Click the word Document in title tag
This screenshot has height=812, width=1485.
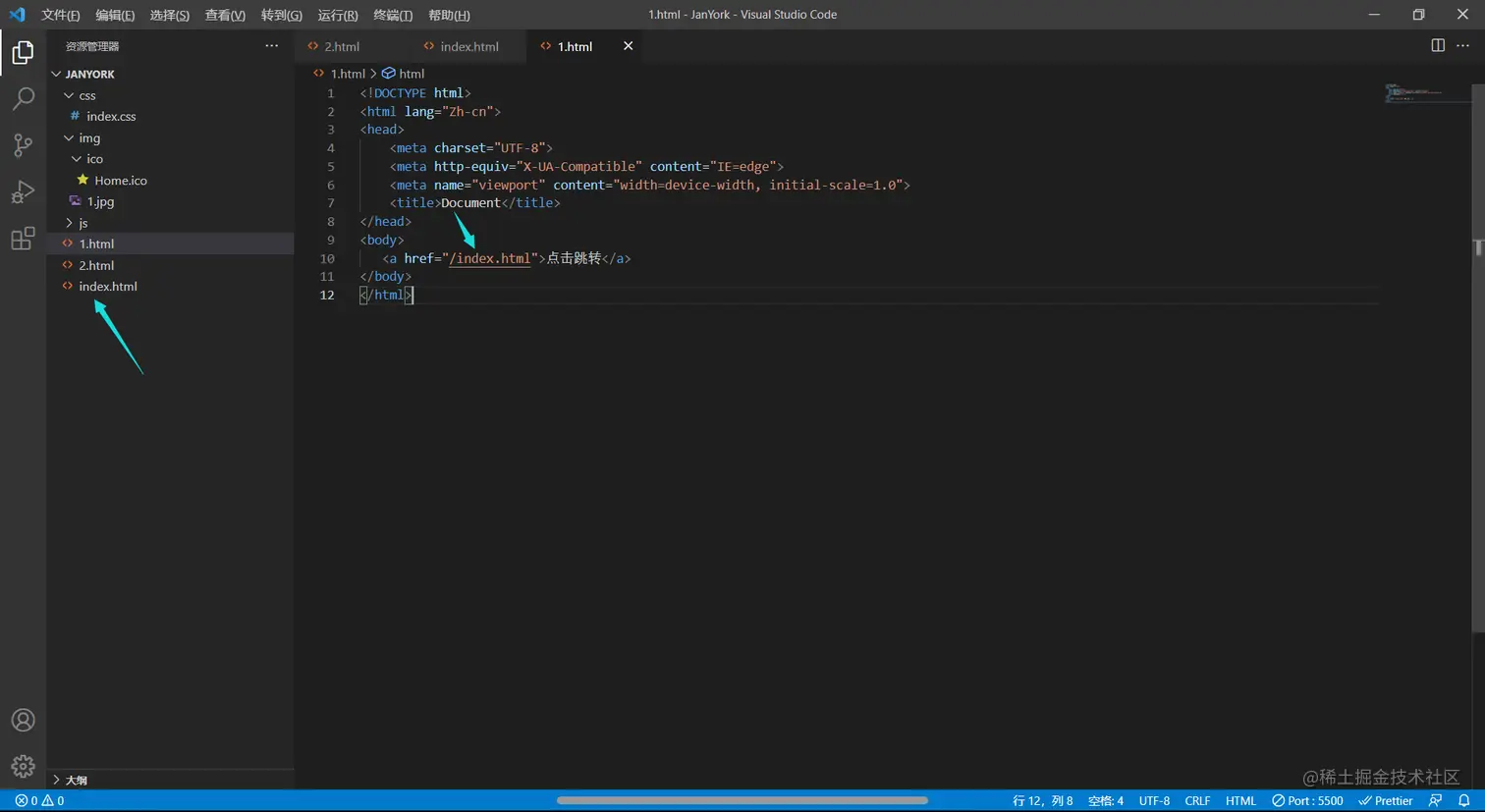click(470, 203)
